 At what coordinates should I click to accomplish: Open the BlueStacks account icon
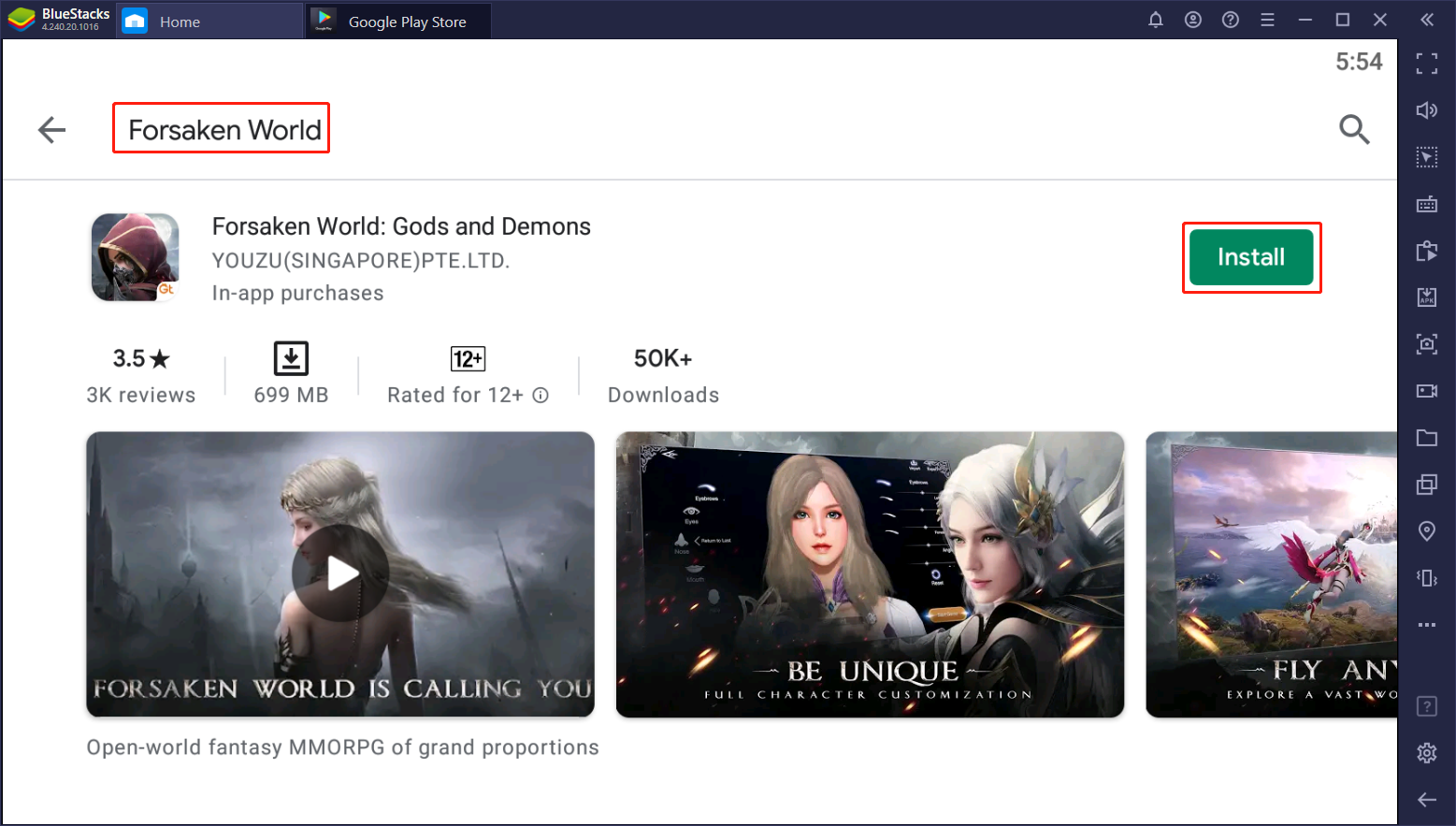(x=1193, y=20)
